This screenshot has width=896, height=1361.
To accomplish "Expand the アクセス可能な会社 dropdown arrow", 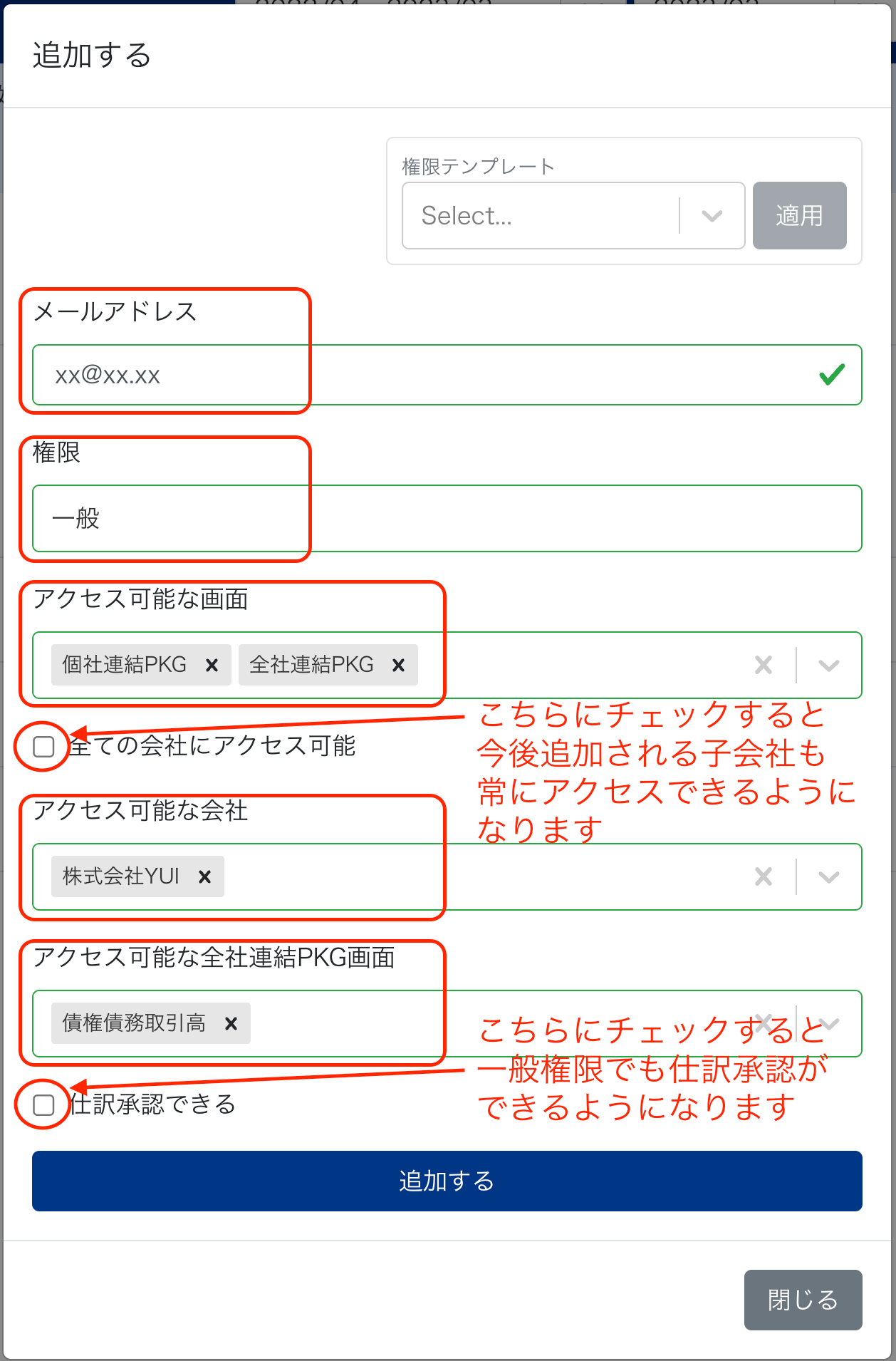I will tap(828, 877).
